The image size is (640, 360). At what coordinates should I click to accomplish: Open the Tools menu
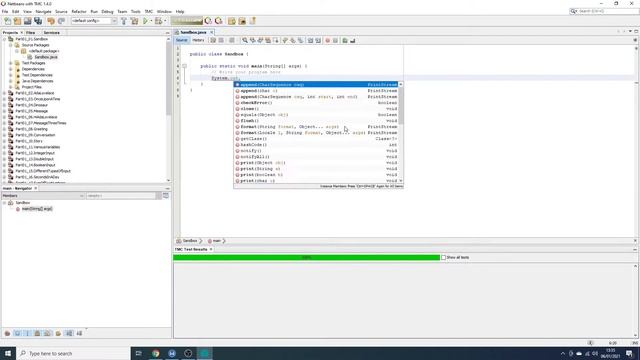pyautogui.click(x=136, y=11)
